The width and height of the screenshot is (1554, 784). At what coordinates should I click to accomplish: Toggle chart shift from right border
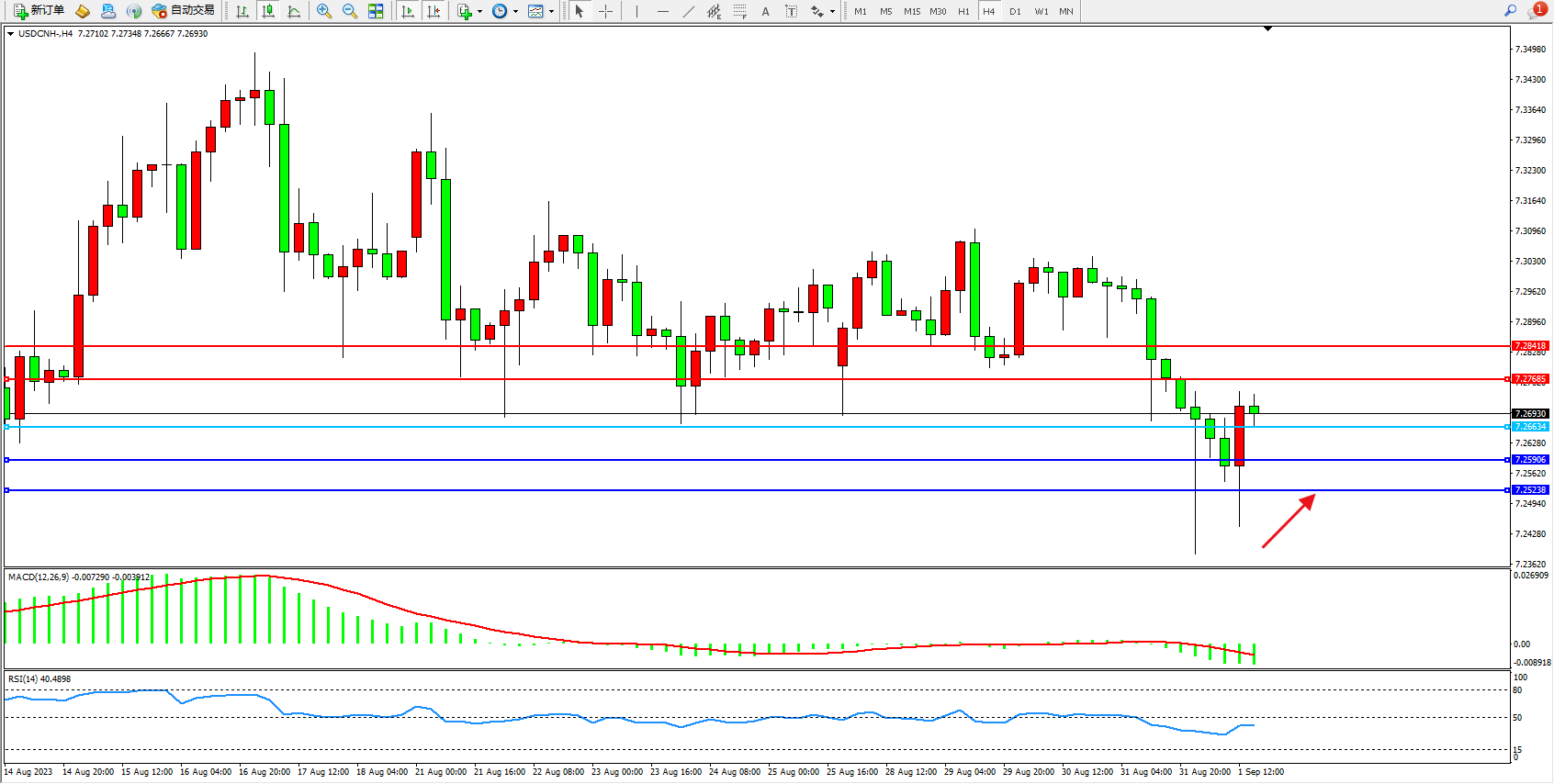tap(434, 11)
